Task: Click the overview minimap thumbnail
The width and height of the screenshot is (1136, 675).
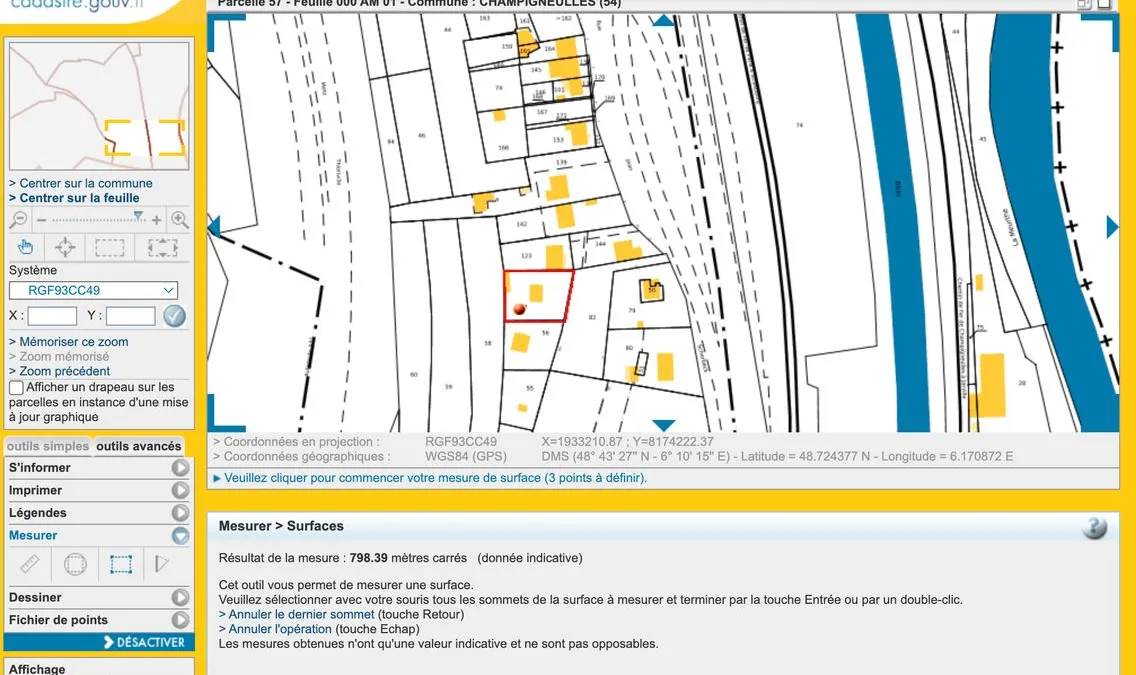Action: (x=99, y=106)
